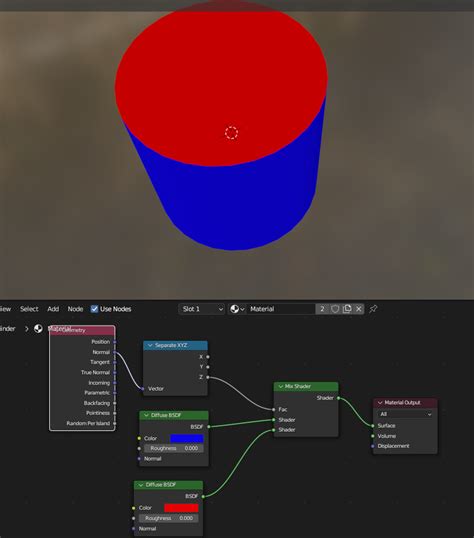Collapse the Material Output node

380,402
